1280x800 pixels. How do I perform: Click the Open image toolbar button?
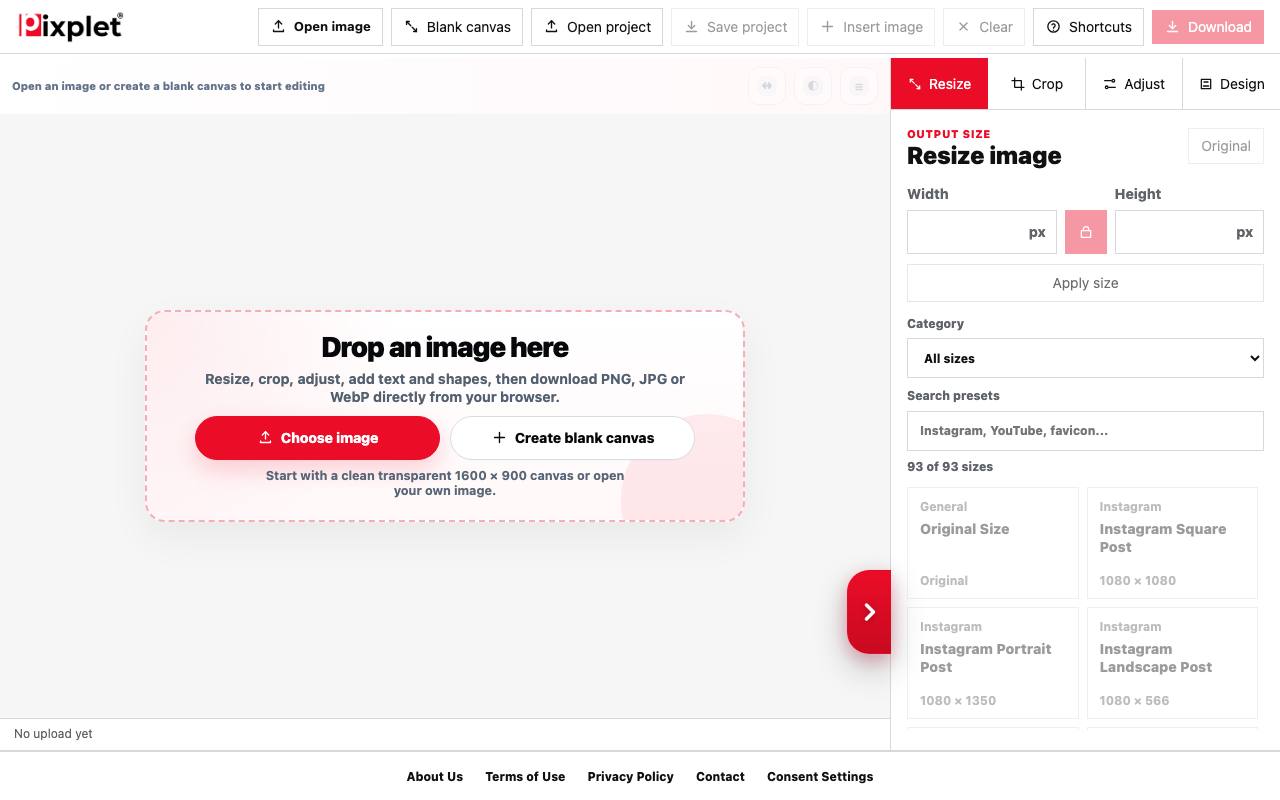(x=320, y=27)
